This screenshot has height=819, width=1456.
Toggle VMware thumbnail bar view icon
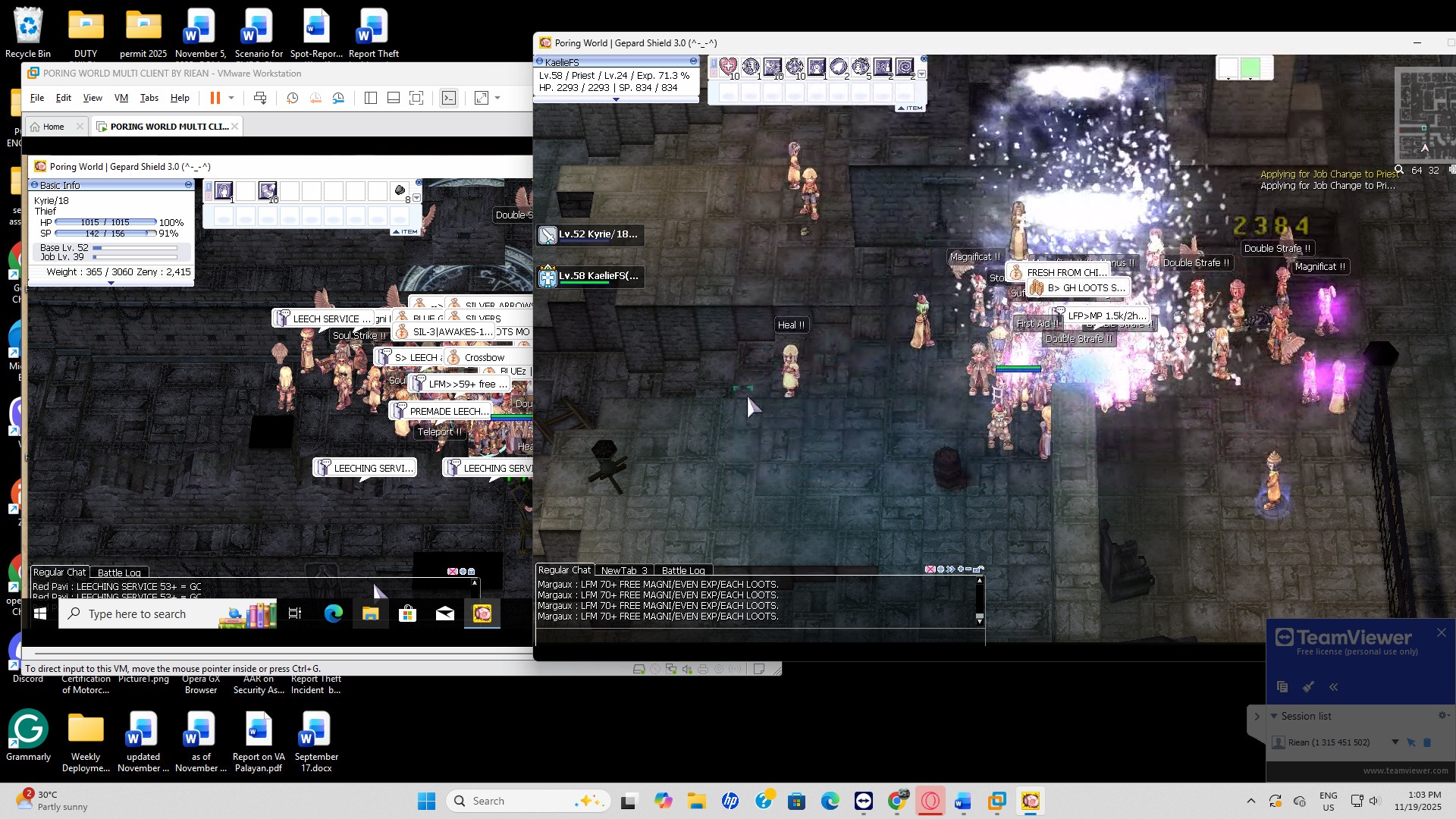pyautogui.click(x=394, y=98)
